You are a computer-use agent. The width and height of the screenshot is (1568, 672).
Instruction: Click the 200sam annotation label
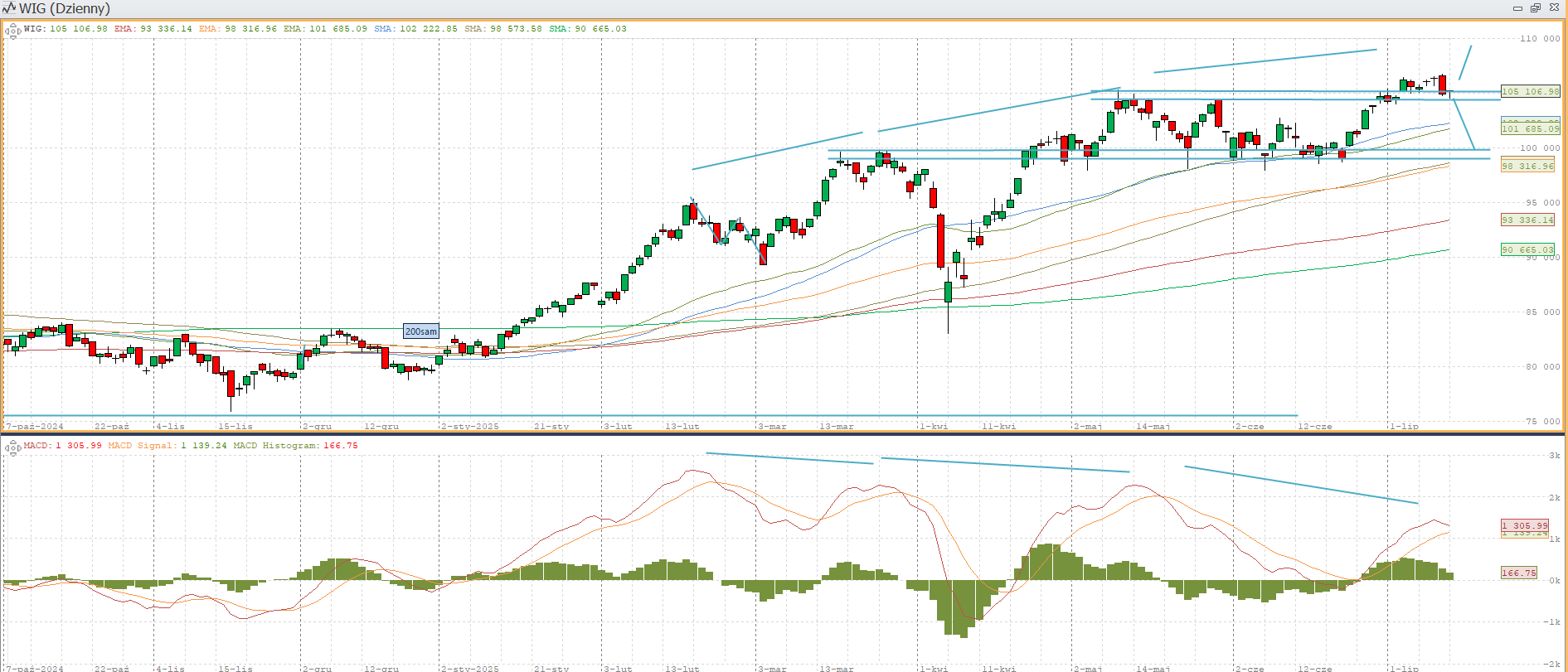tap(420, 331)
